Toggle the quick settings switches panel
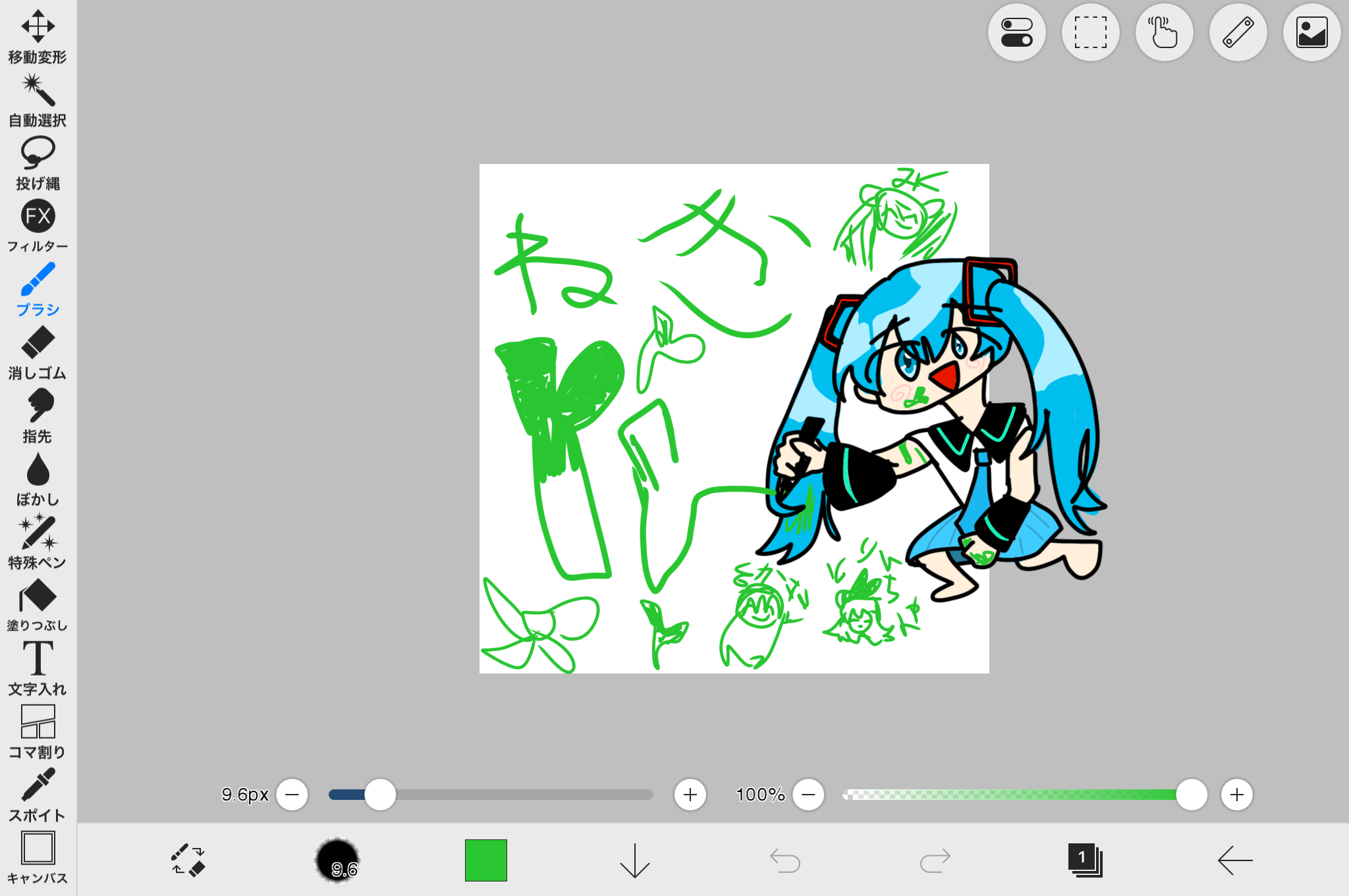The image size is (1349, 896). (x=1016, y=32)
